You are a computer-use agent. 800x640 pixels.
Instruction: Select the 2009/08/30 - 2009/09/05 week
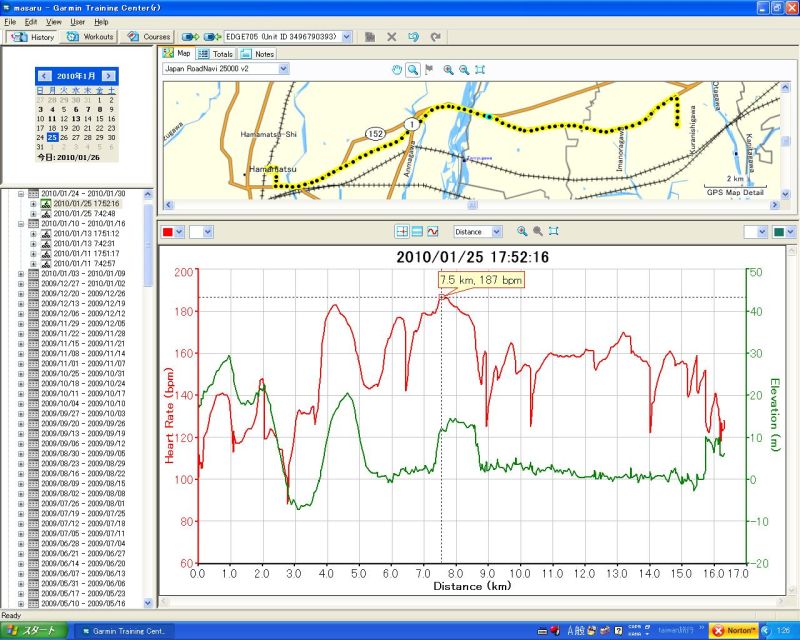tap(83, 454)
